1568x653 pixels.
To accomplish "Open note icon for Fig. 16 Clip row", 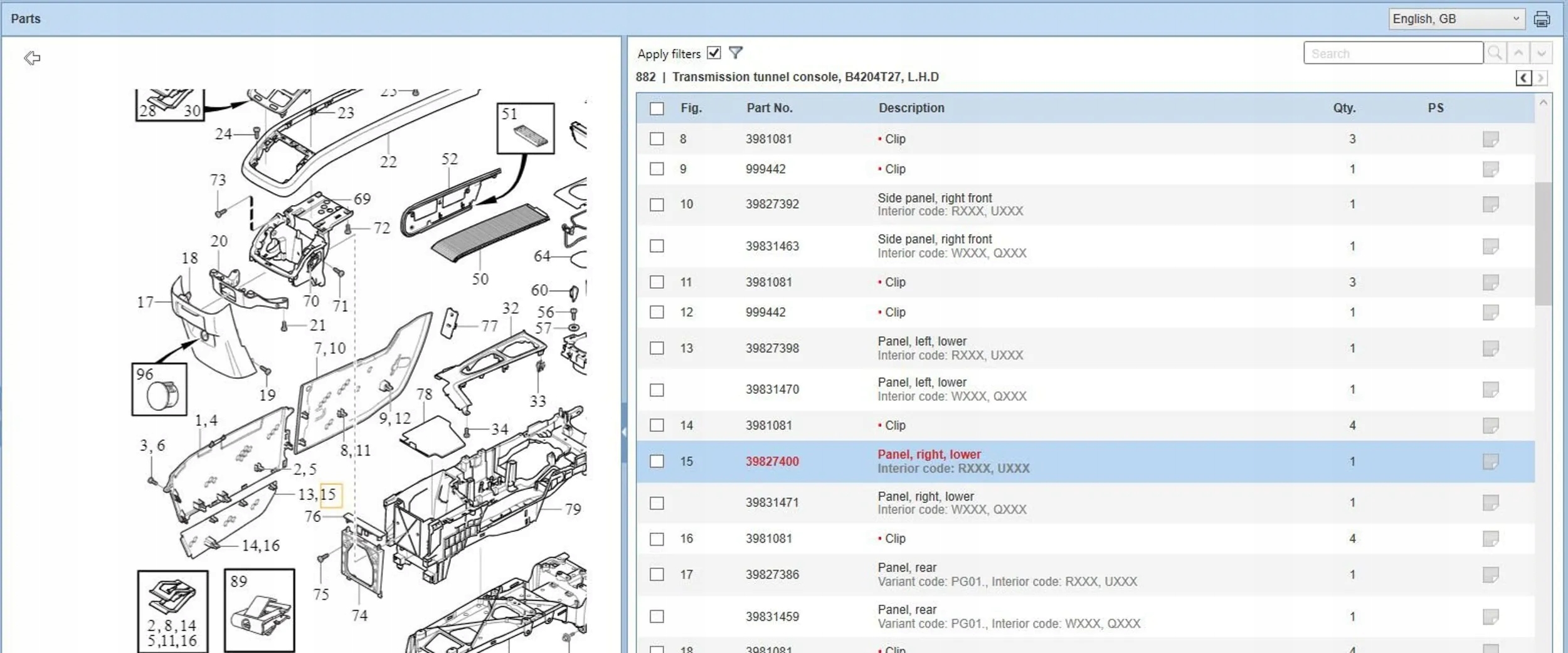I will click(x=1490, y=539).
